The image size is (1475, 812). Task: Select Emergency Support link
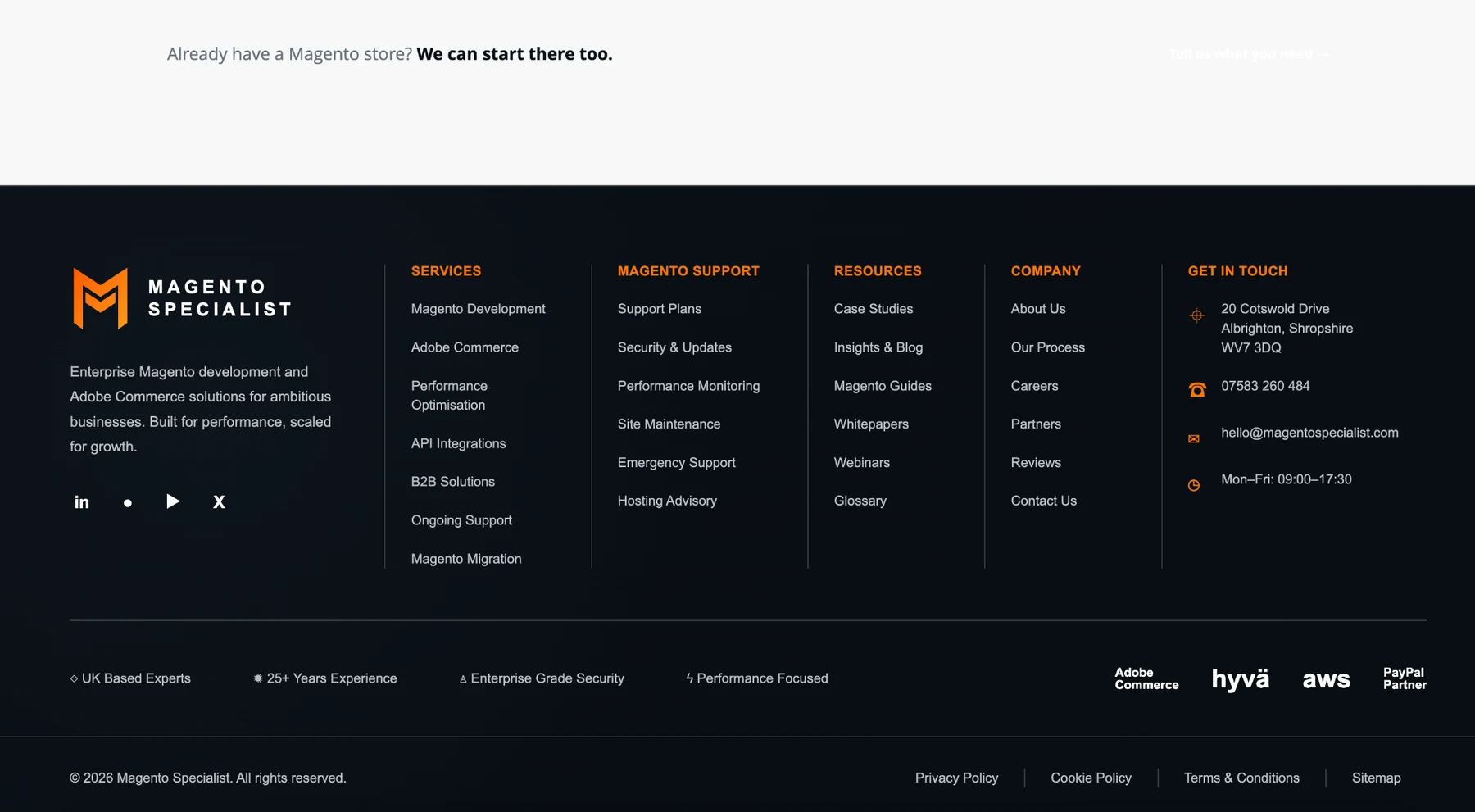(x=677, y=463)
